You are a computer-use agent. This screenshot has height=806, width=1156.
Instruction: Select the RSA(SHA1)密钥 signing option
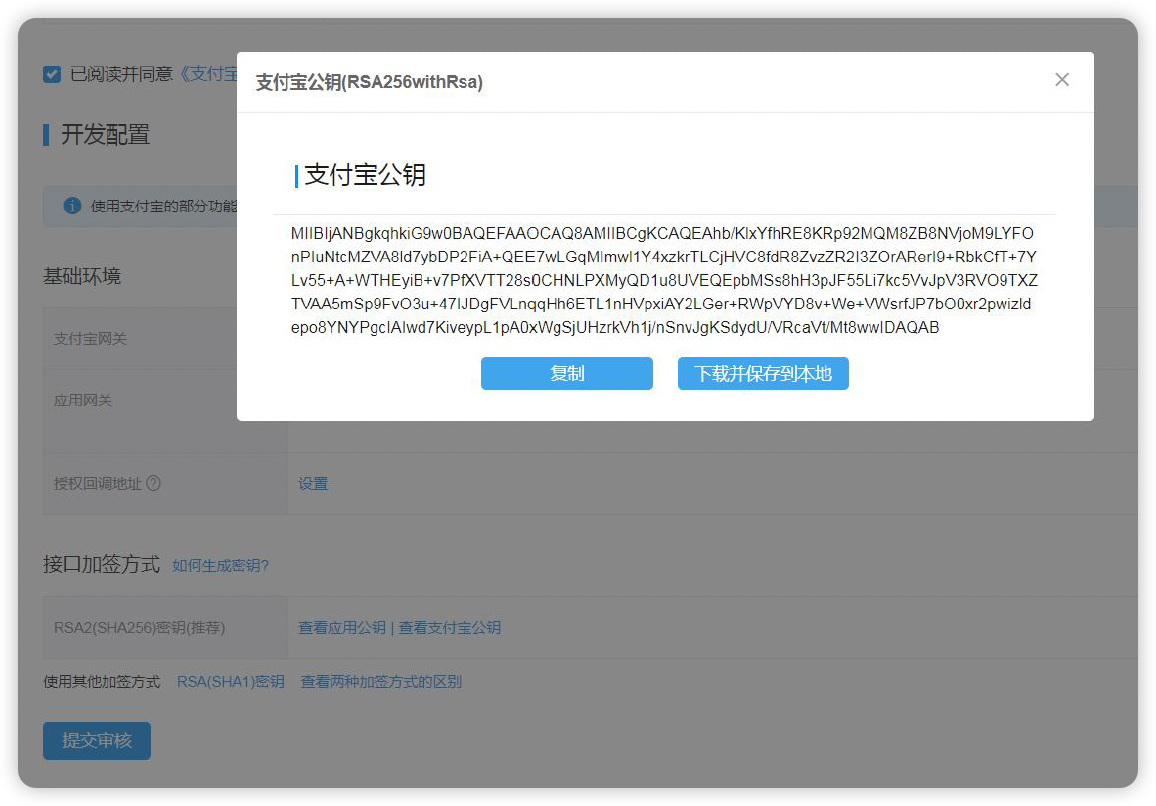[x=230, y=680]
